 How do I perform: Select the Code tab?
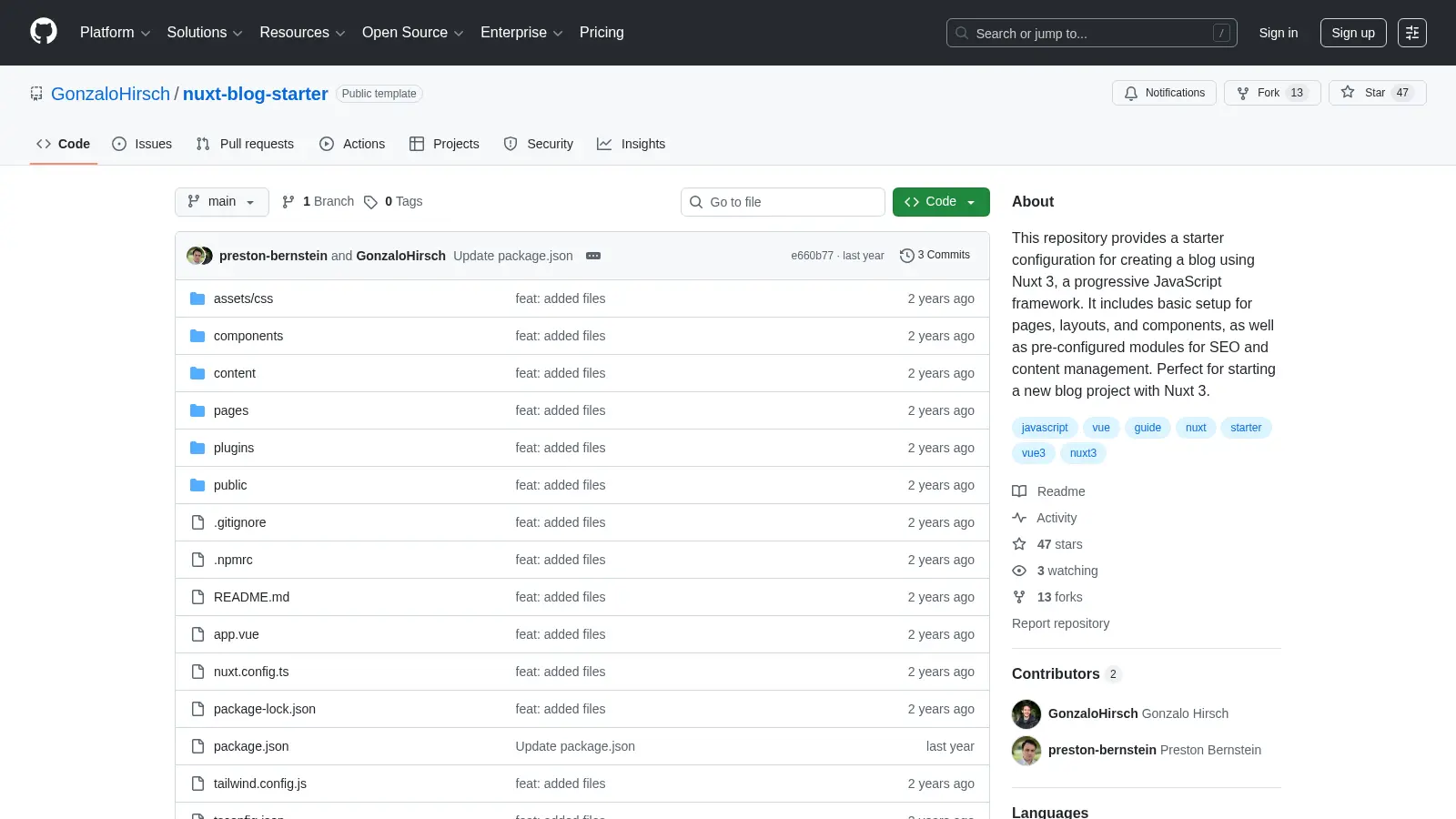click(63, 144)
